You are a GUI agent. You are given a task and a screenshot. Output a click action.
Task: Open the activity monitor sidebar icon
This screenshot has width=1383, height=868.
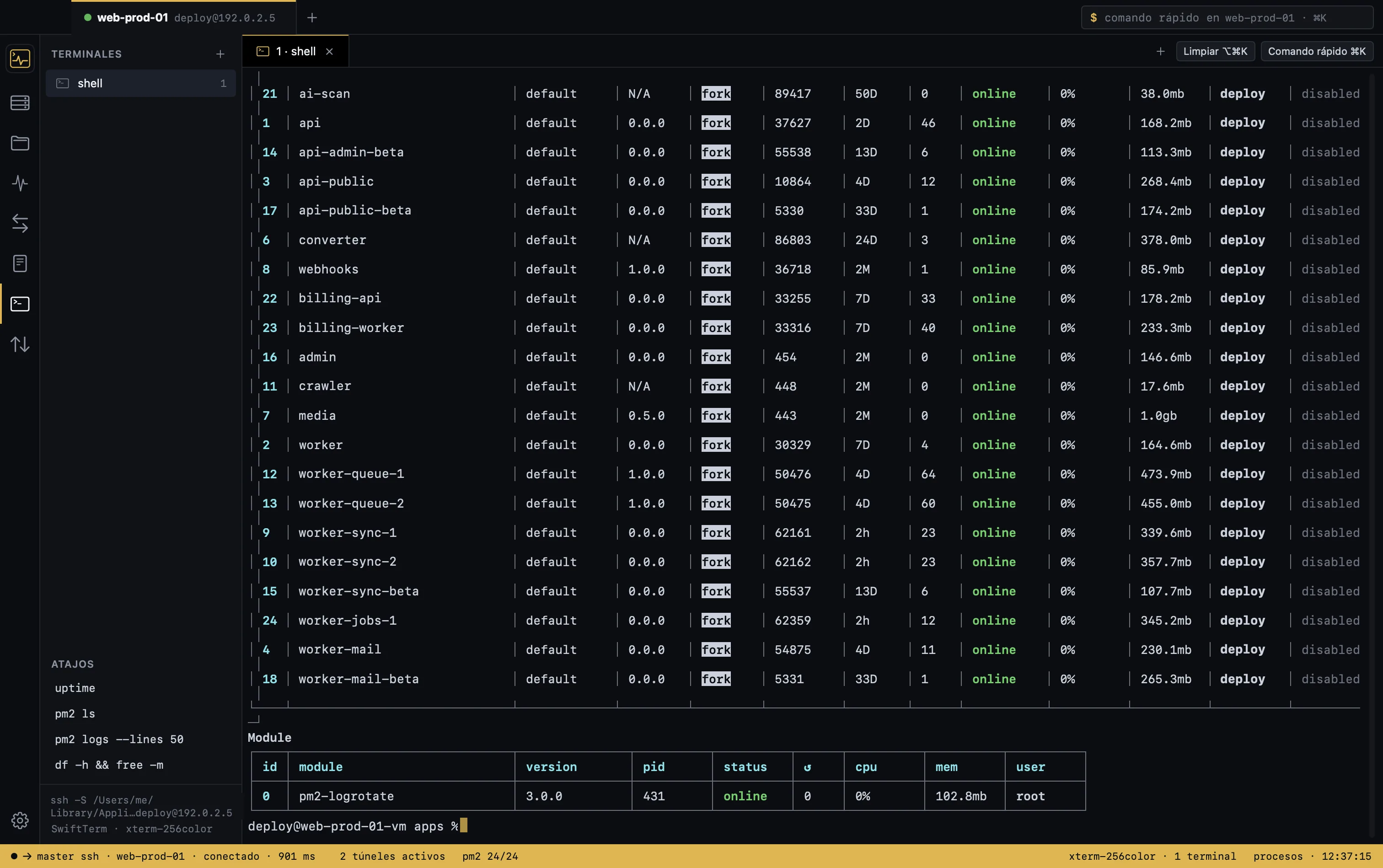tap(20, 59)
